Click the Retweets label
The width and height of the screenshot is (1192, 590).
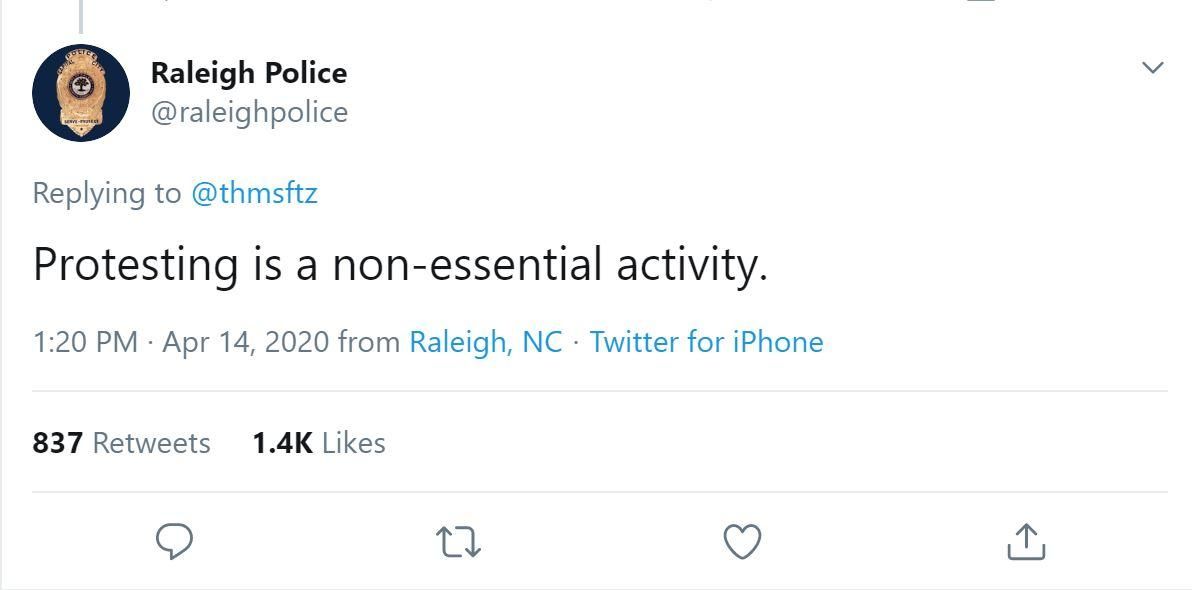pyautogui.click(x=151, y=443)
